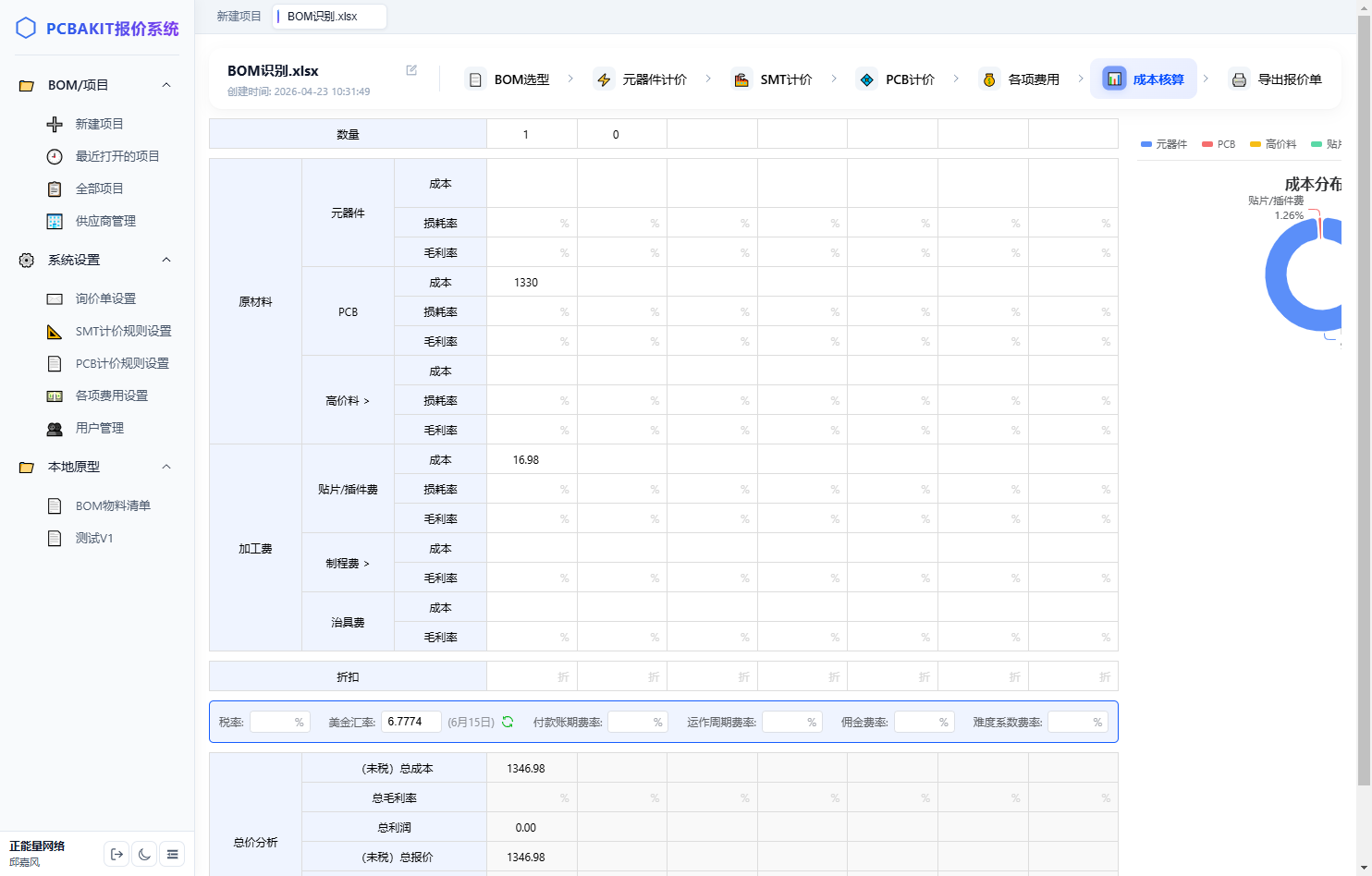This screenshot has width=1372, height=876.
Task: Click the plus icon beside 新建项目
Action: pos(55,124)
